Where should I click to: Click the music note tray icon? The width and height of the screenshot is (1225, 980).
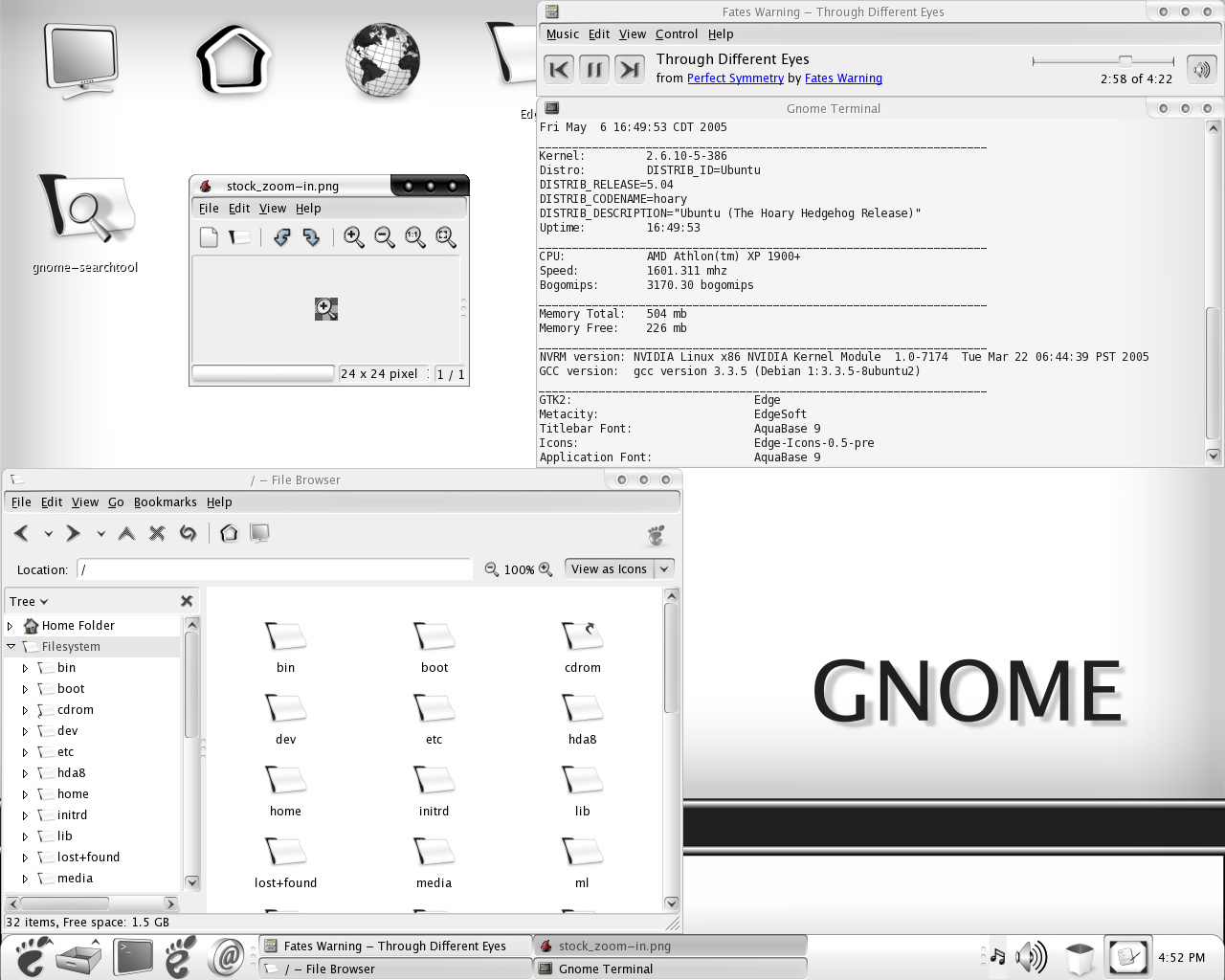click(997, 956)
